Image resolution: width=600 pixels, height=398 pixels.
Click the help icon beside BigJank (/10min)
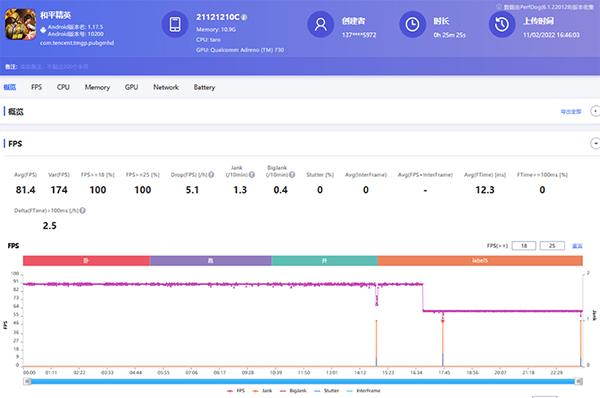click(x=292, y=175)
